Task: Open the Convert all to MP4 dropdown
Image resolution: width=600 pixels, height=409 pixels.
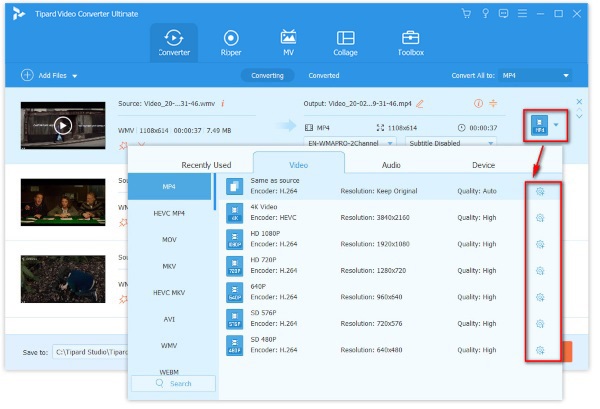Action: click(536, 75)
